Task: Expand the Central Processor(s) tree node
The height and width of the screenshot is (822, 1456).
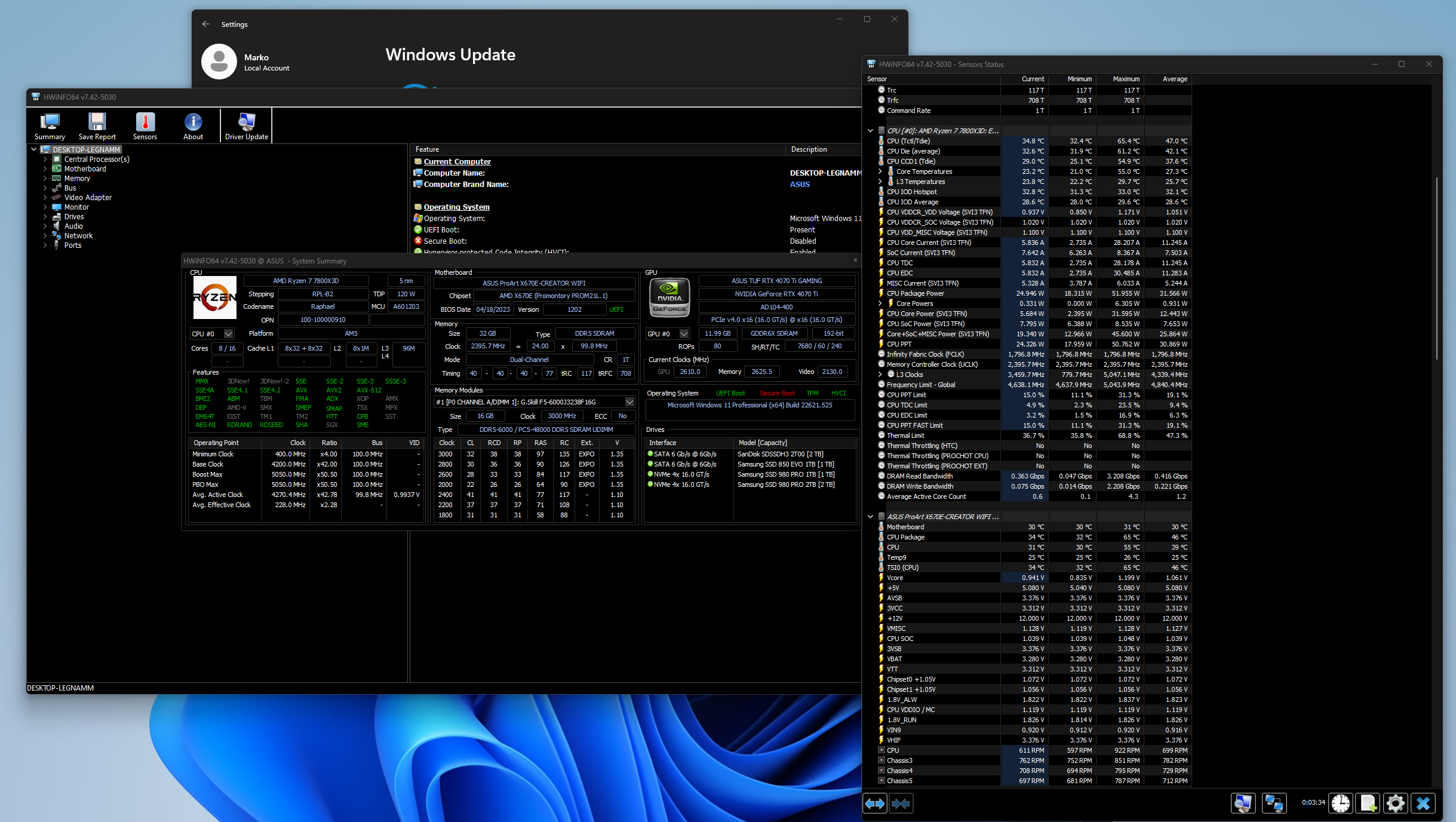Action: pyautogui.click(x=45, y=160)
